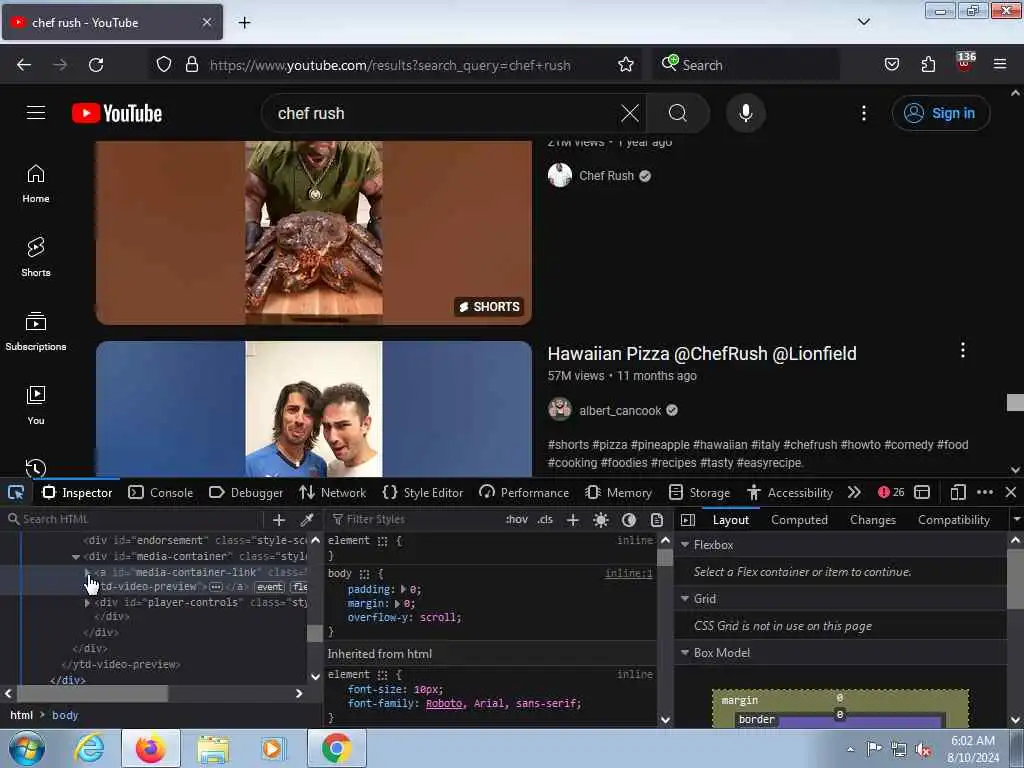Open the You section in sidebar
The width and height of the screenshot is (1024, 768).
point(36,405)
